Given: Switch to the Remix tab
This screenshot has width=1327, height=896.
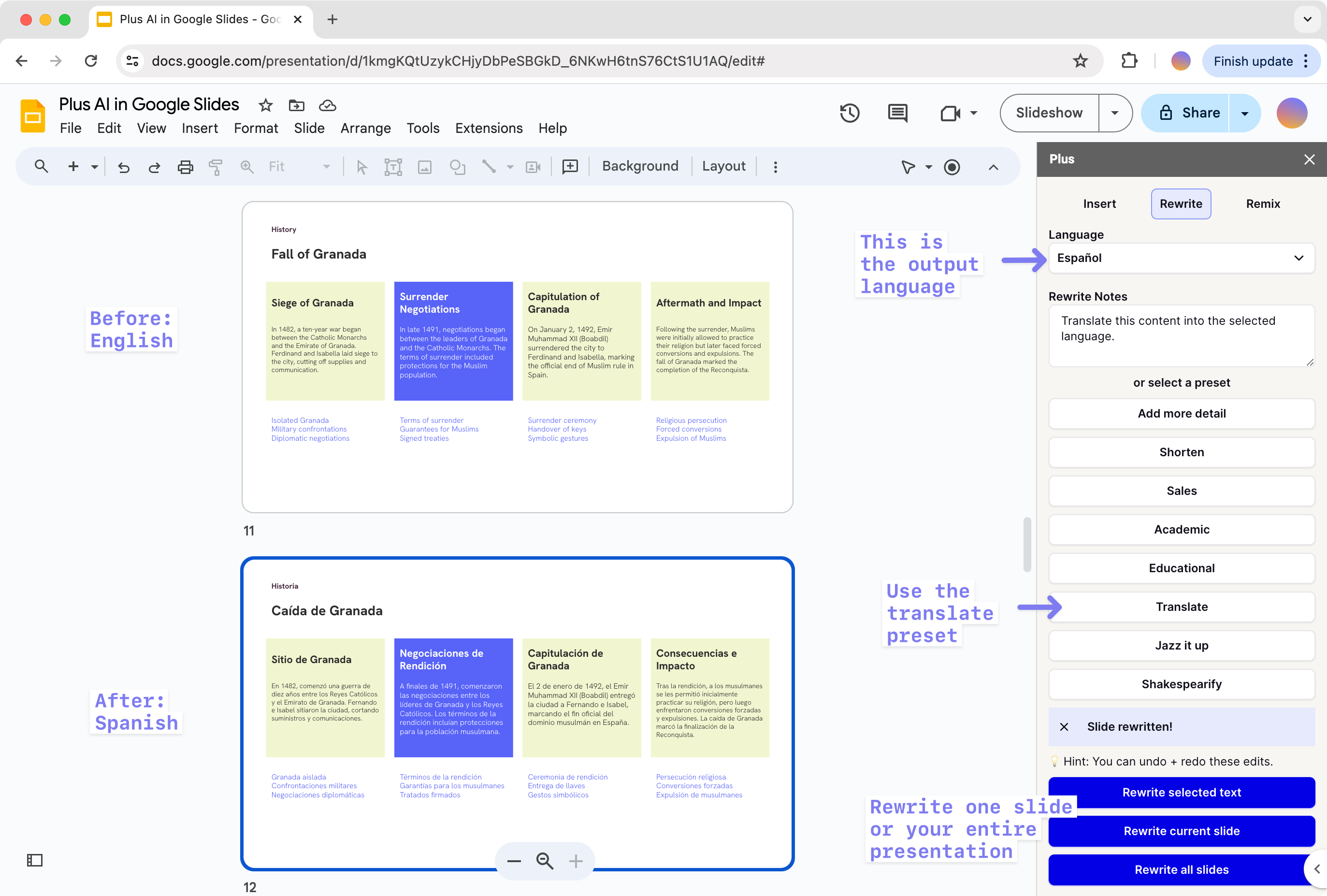Looking at the screenshot, I should 1262,204.
